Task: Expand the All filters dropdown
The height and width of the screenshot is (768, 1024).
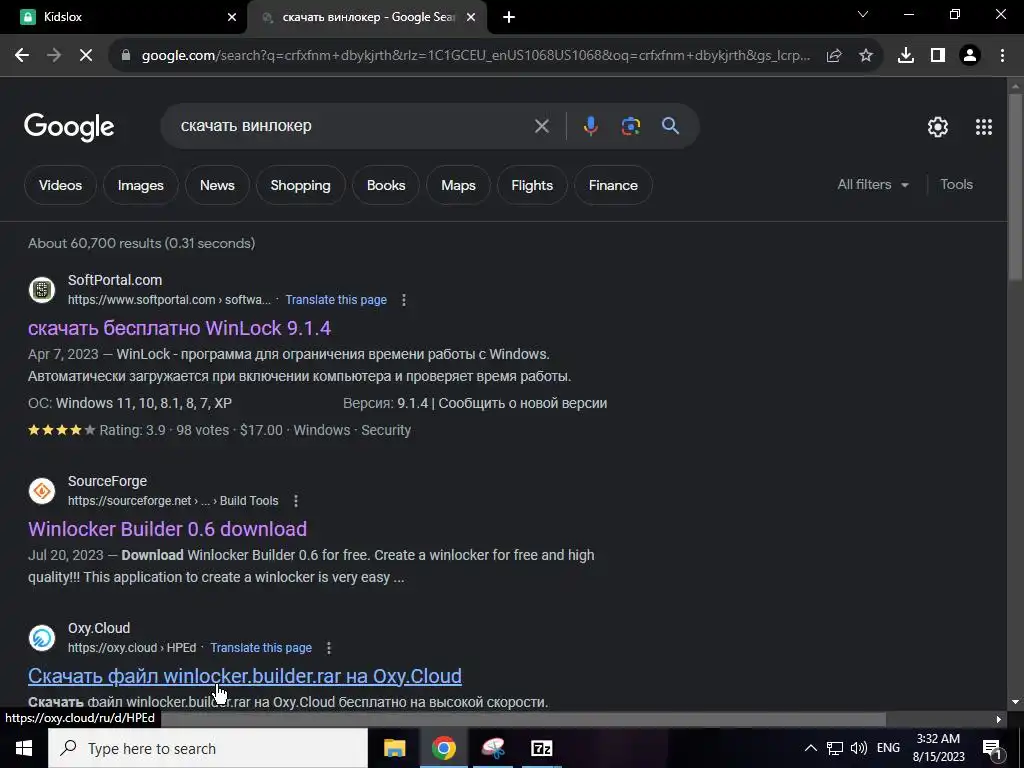Action: point(873,185)
